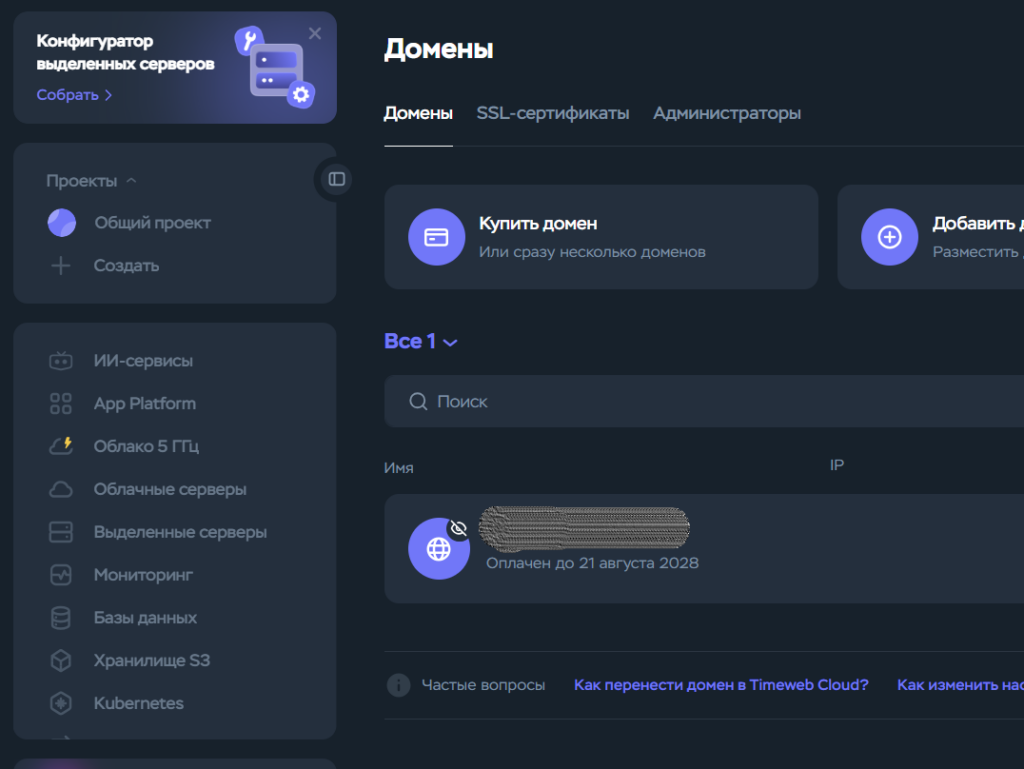Open Мониторинг menu item

click(143, 574)
